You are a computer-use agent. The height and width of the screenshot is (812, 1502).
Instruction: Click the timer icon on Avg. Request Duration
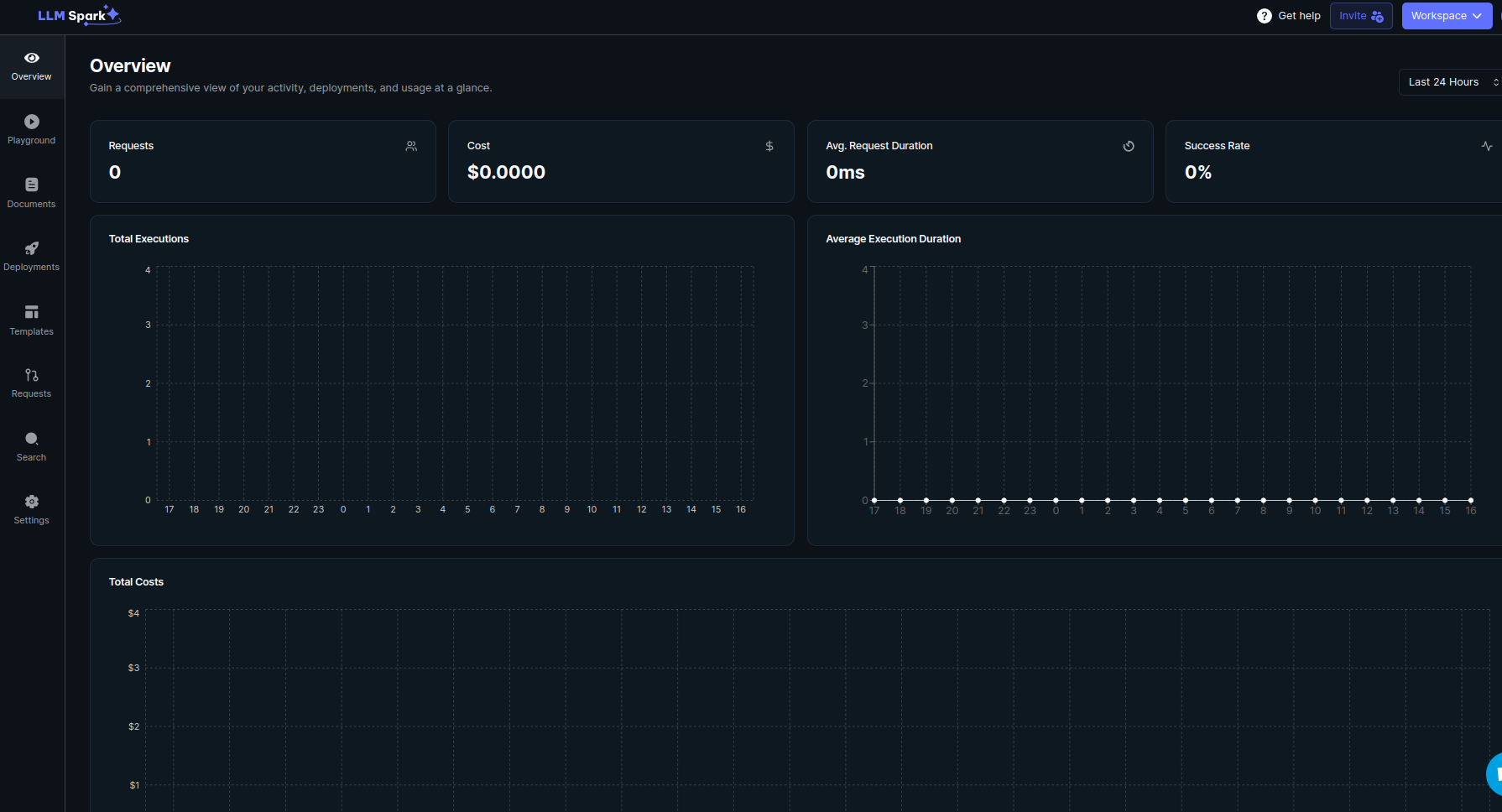coord(1129,146)
